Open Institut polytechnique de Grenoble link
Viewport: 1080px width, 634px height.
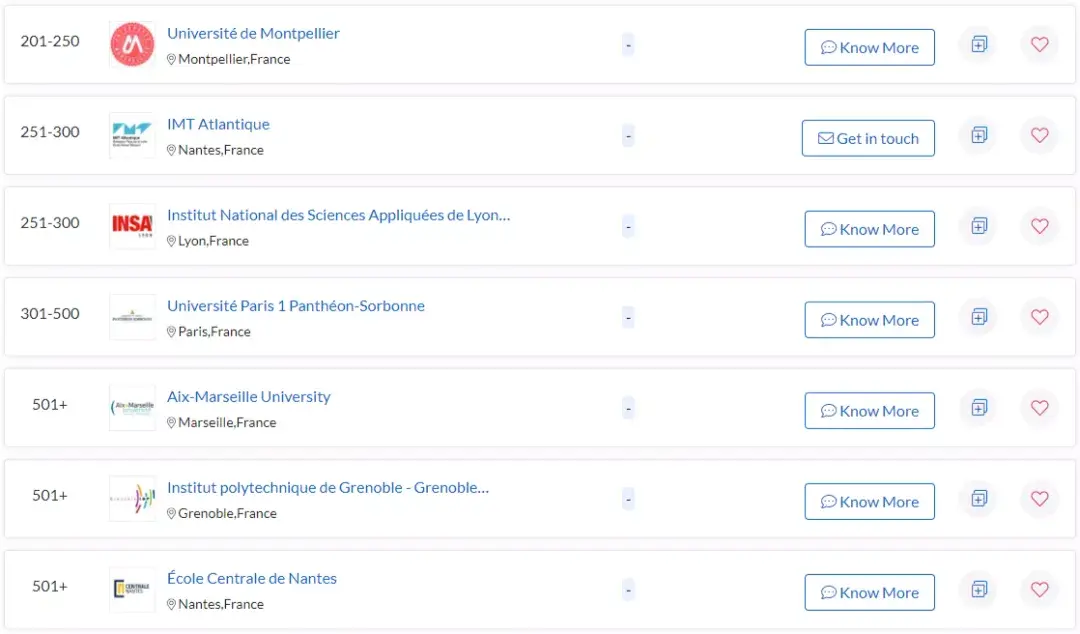click(x=327, y=488)
